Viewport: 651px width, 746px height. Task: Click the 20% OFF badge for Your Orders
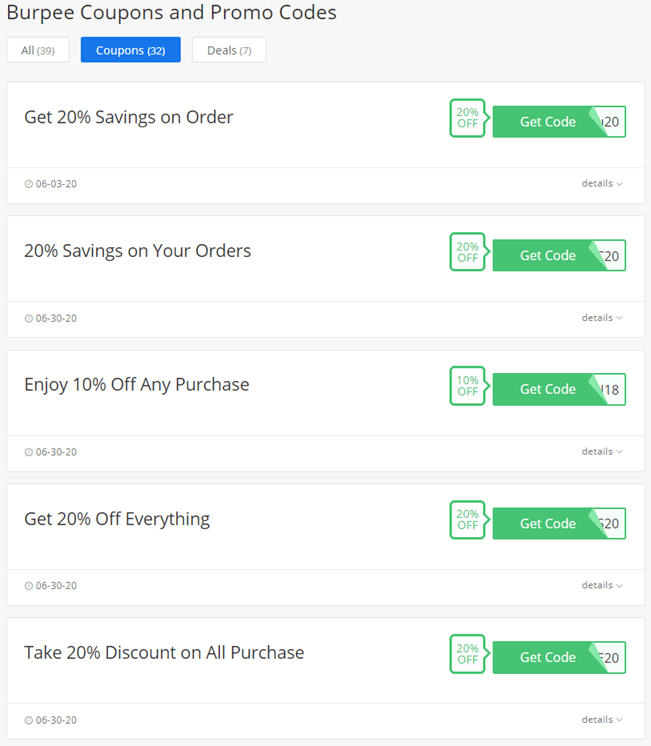click(469, 252)
